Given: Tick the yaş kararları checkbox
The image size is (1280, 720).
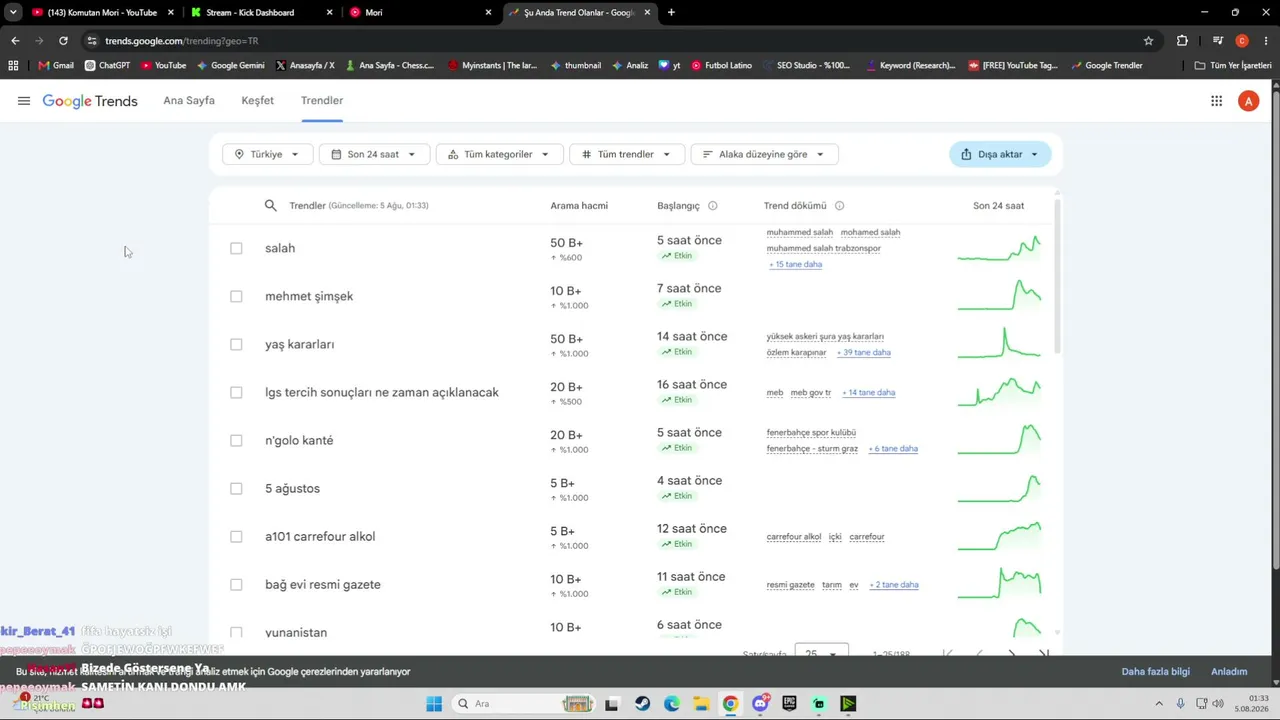Looking at the screenshot, I should (236, 344).
